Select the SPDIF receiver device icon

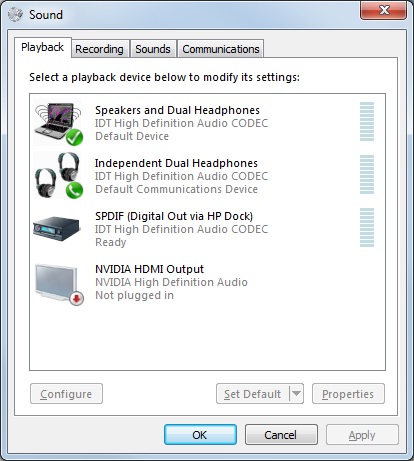point(57,228)
